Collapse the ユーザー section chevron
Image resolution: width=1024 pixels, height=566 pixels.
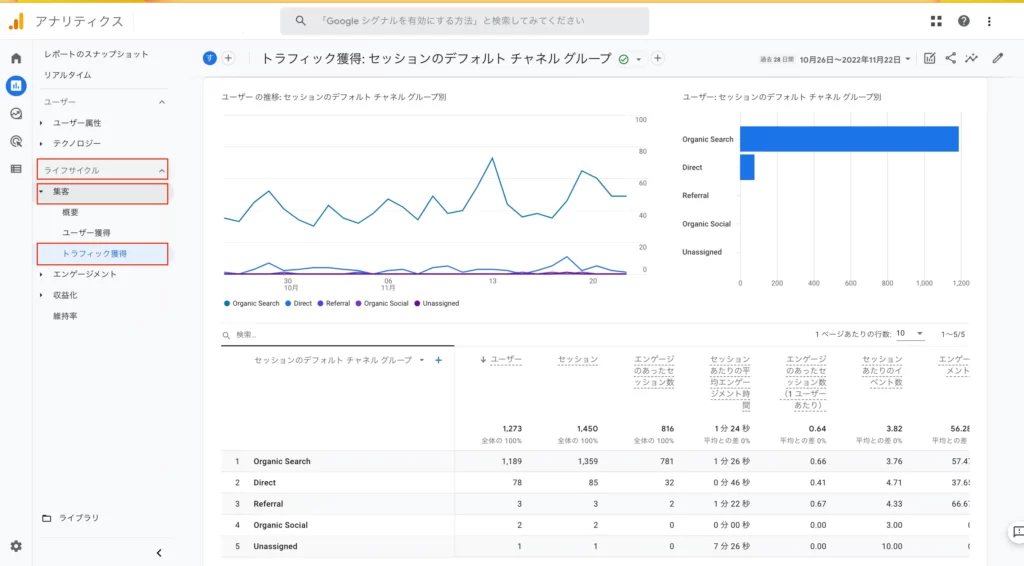(x=162, y=102)
